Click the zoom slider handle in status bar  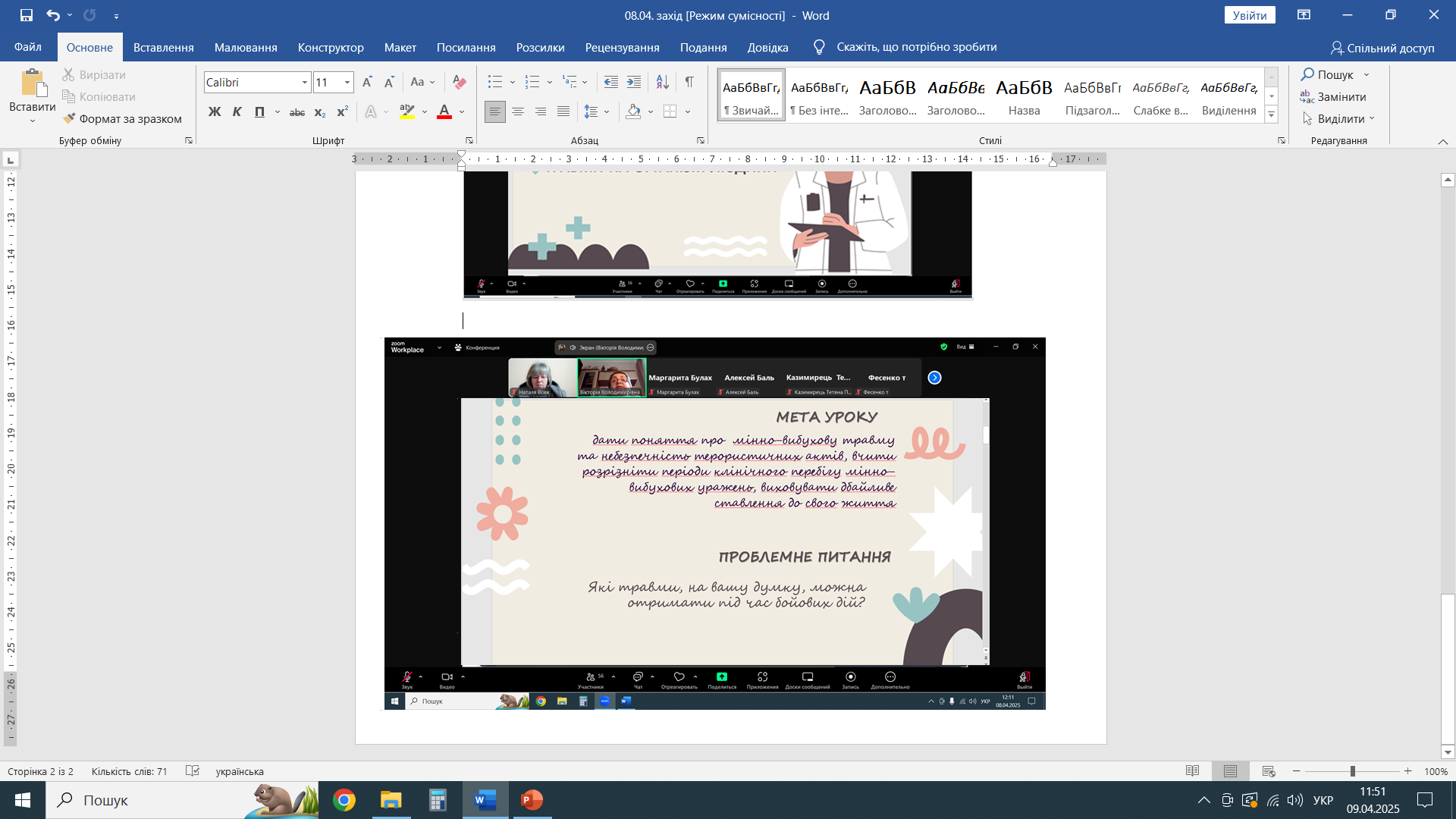click(x=1352, y=771)
